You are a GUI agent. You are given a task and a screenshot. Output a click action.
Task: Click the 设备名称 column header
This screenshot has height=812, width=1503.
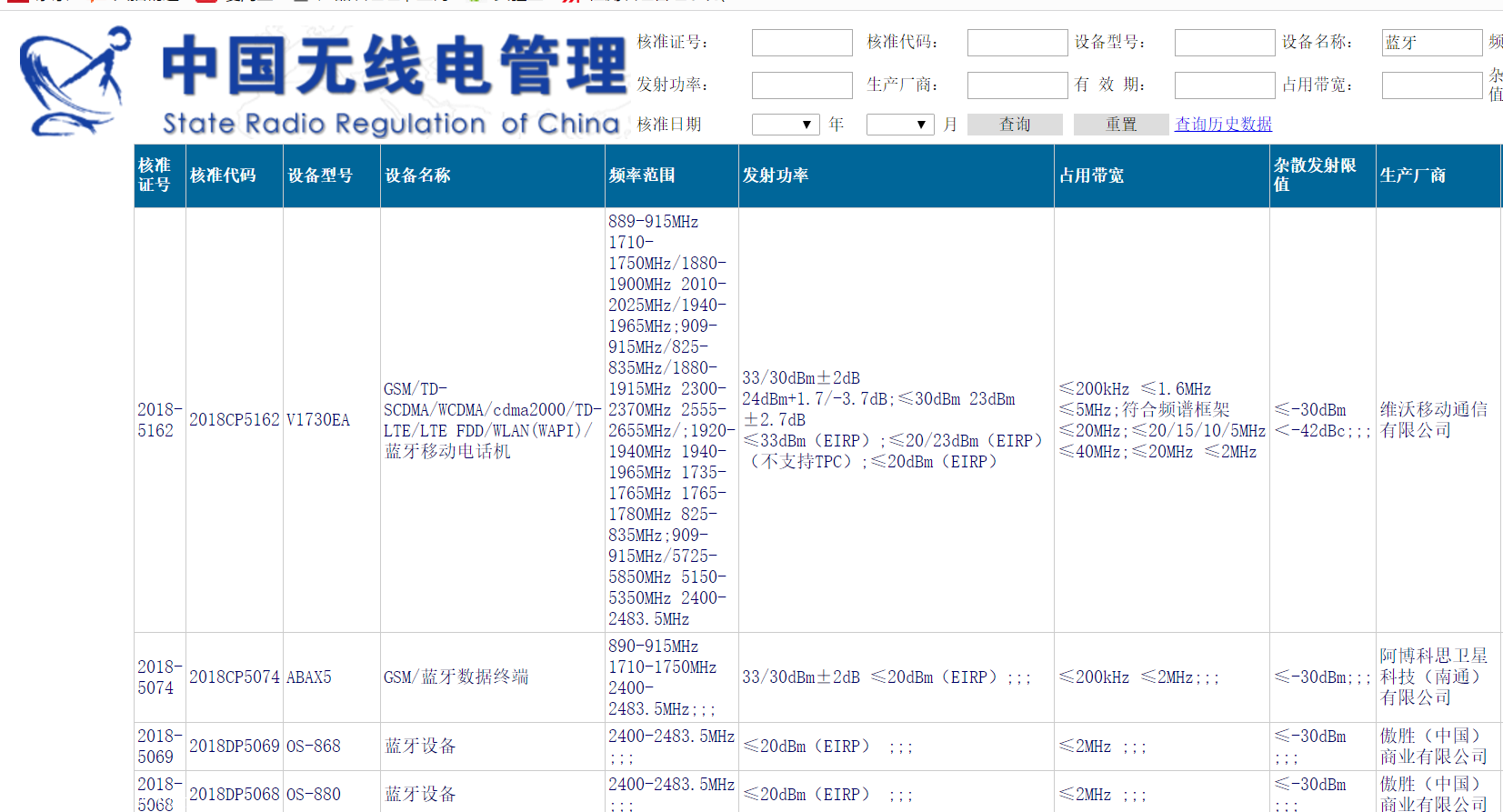tap(493, 175)
